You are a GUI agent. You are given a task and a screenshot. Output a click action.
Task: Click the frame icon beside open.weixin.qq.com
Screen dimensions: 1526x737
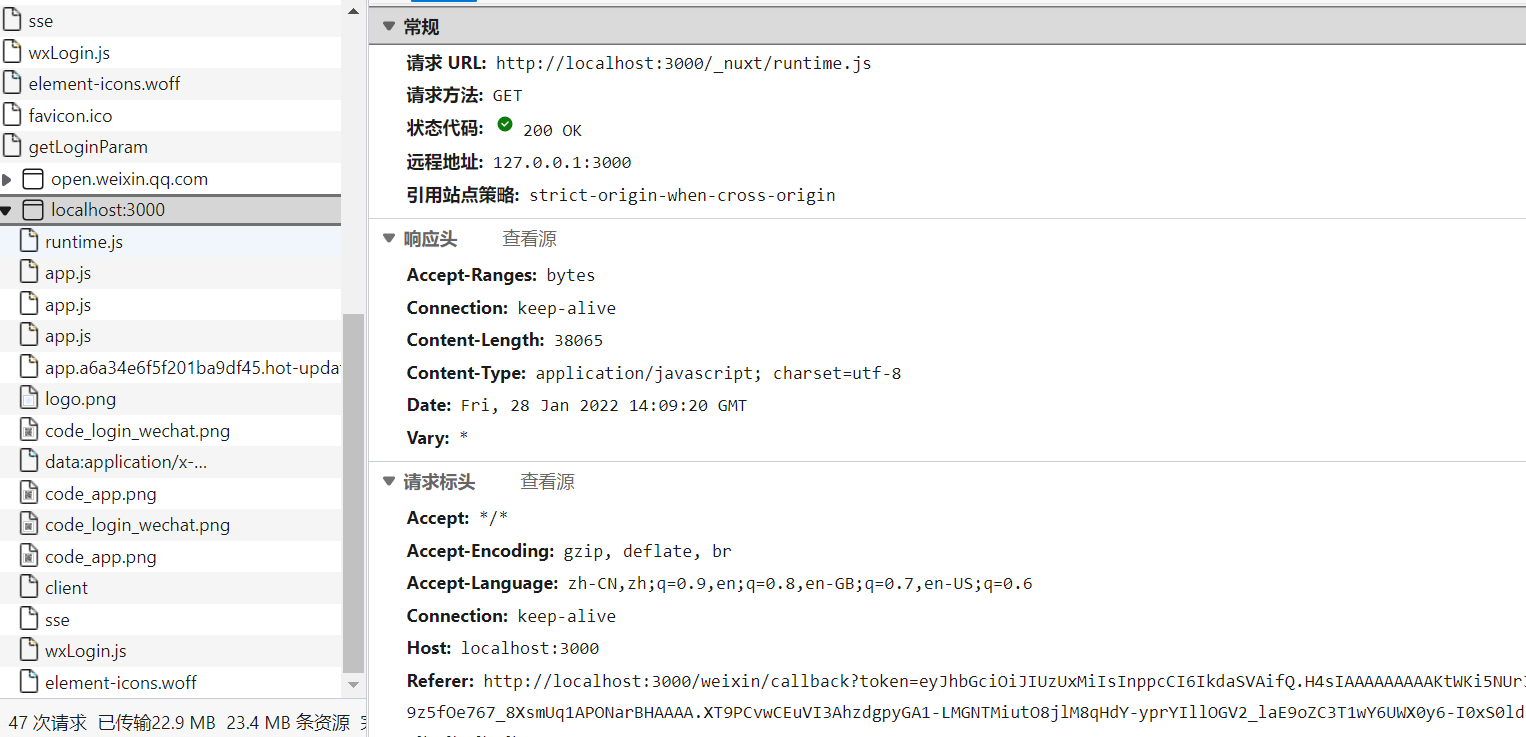pyautogui.click(x=33, y=179)
